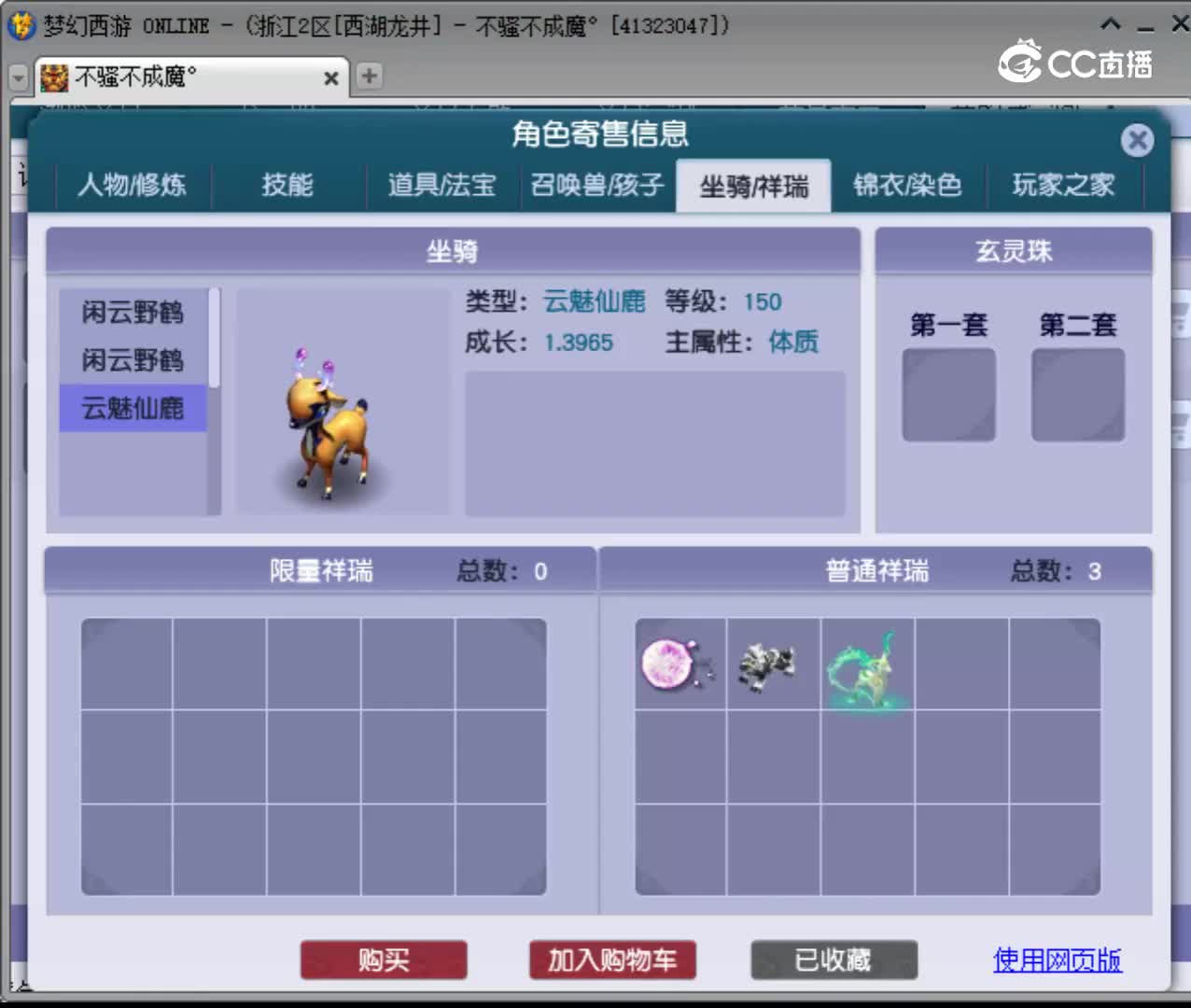Click the mount list scrollbar

215,338
